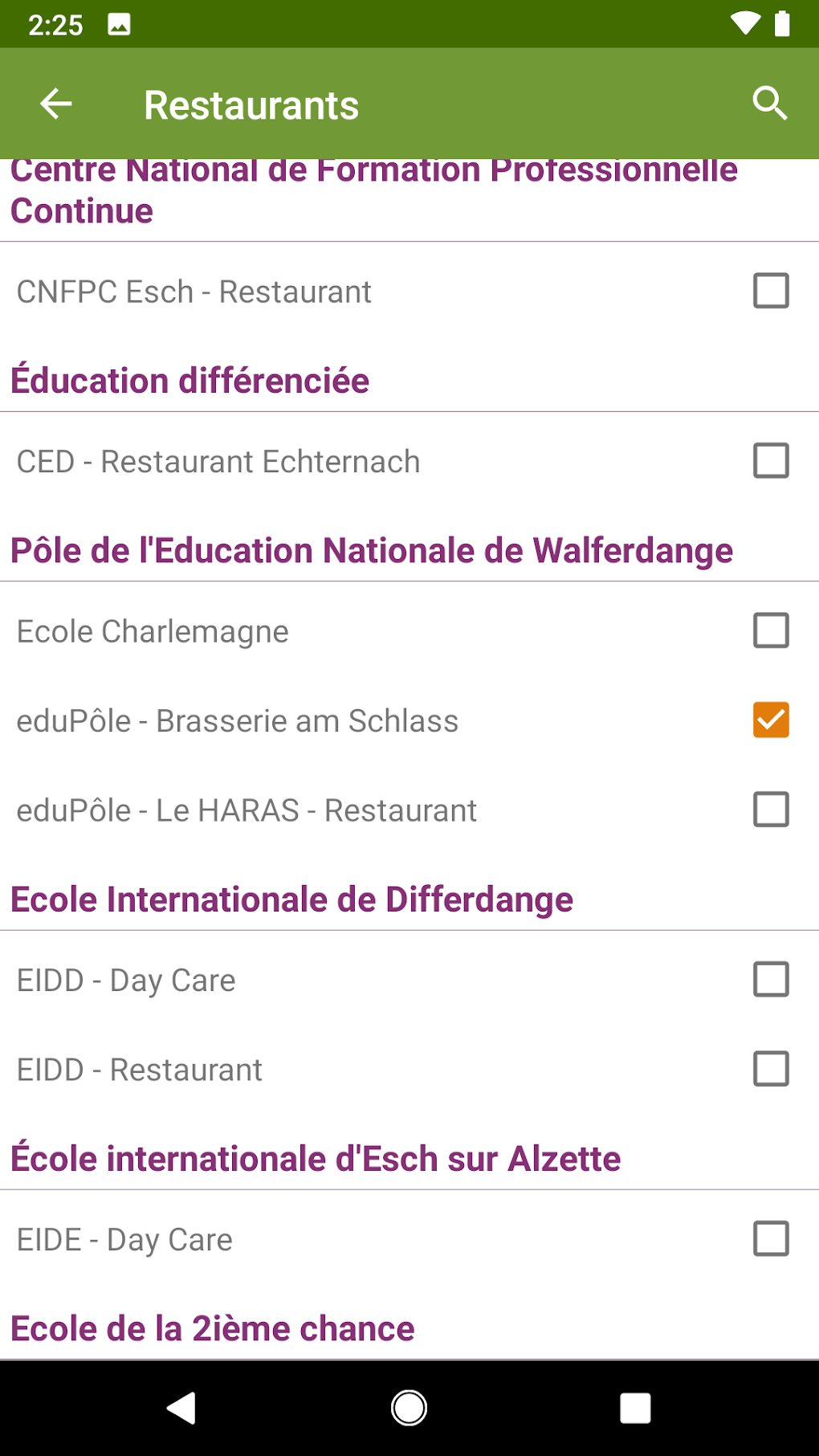Check the CNFPC Esch - Restaurant checkbox

[x=770, y=291]
